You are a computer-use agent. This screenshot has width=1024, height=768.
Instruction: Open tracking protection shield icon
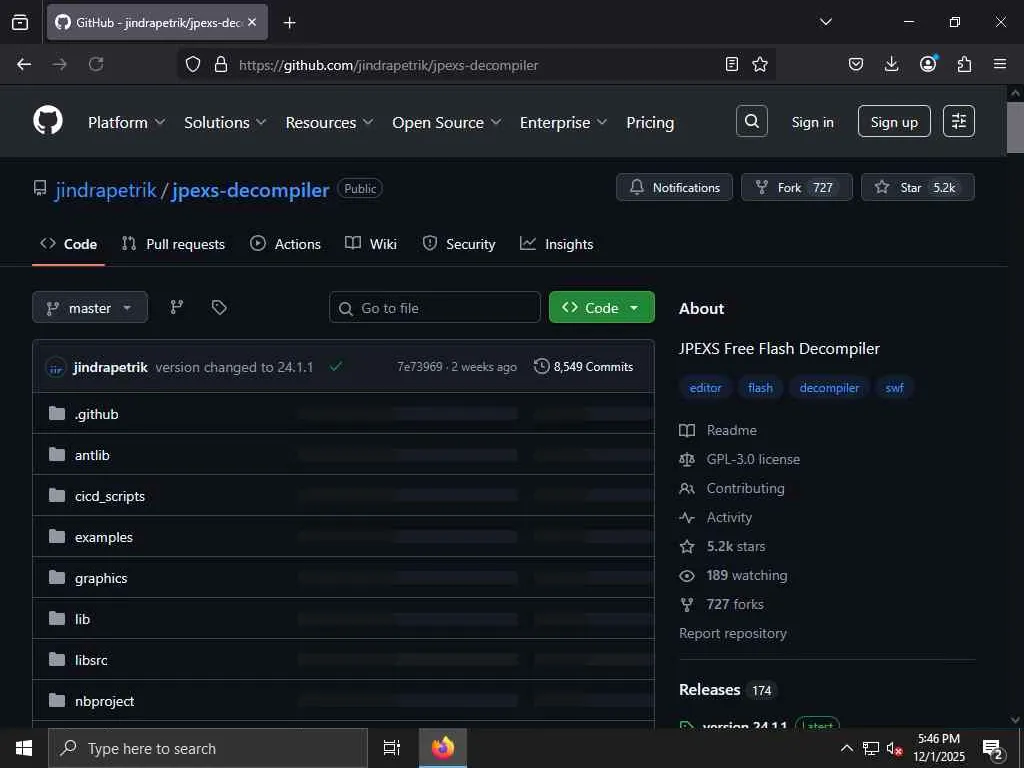[193, 65]
